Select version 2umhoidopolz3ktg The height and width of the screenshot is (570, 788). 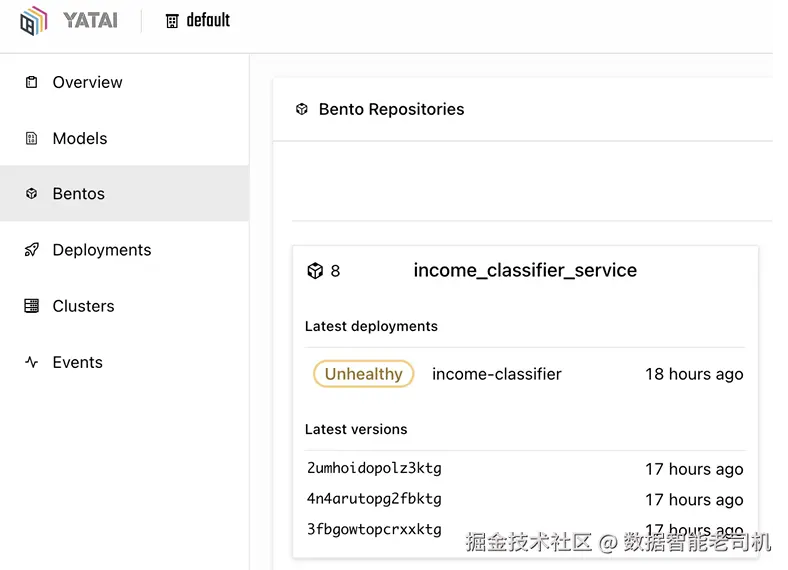pyautogui.click(x=374, y=468)
